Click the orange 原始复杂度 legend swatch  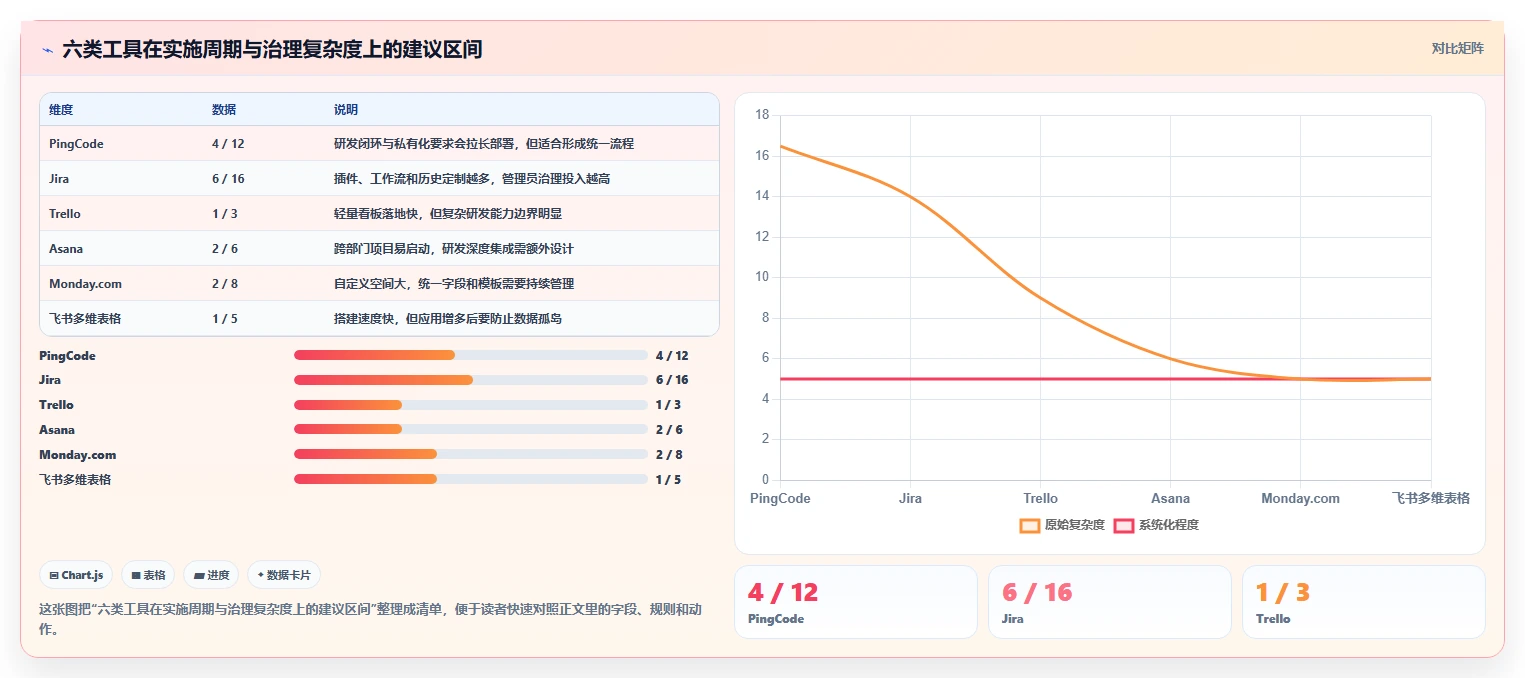(1030, 525)
